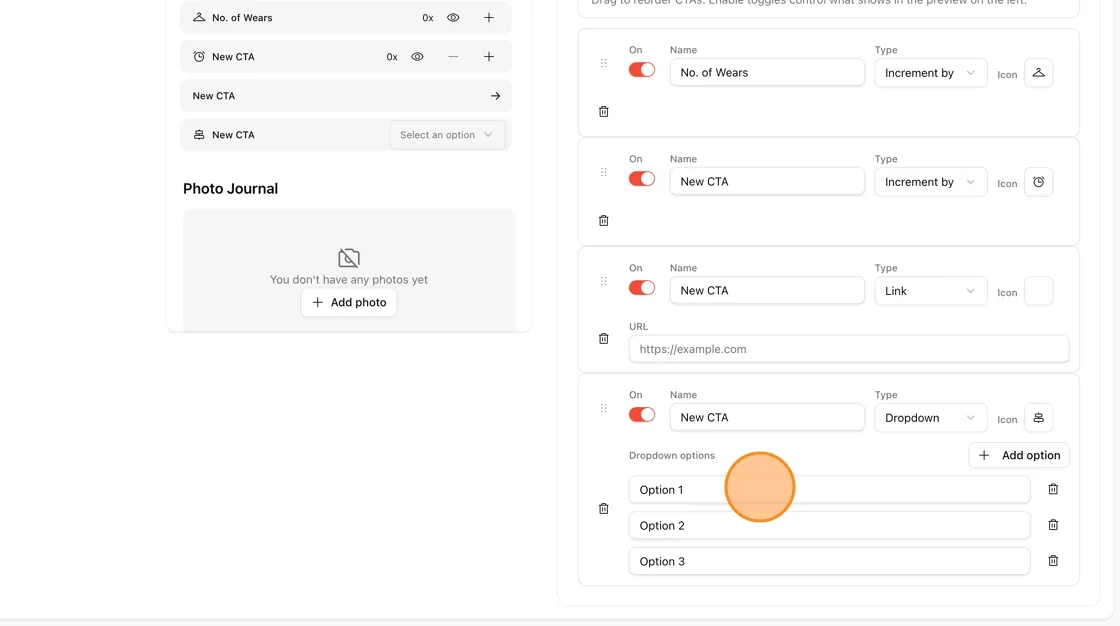Screen dimensions: 1120x626
Task: Click the name field of the alarm-icon New CTA
Action: [x=766, y=182]
